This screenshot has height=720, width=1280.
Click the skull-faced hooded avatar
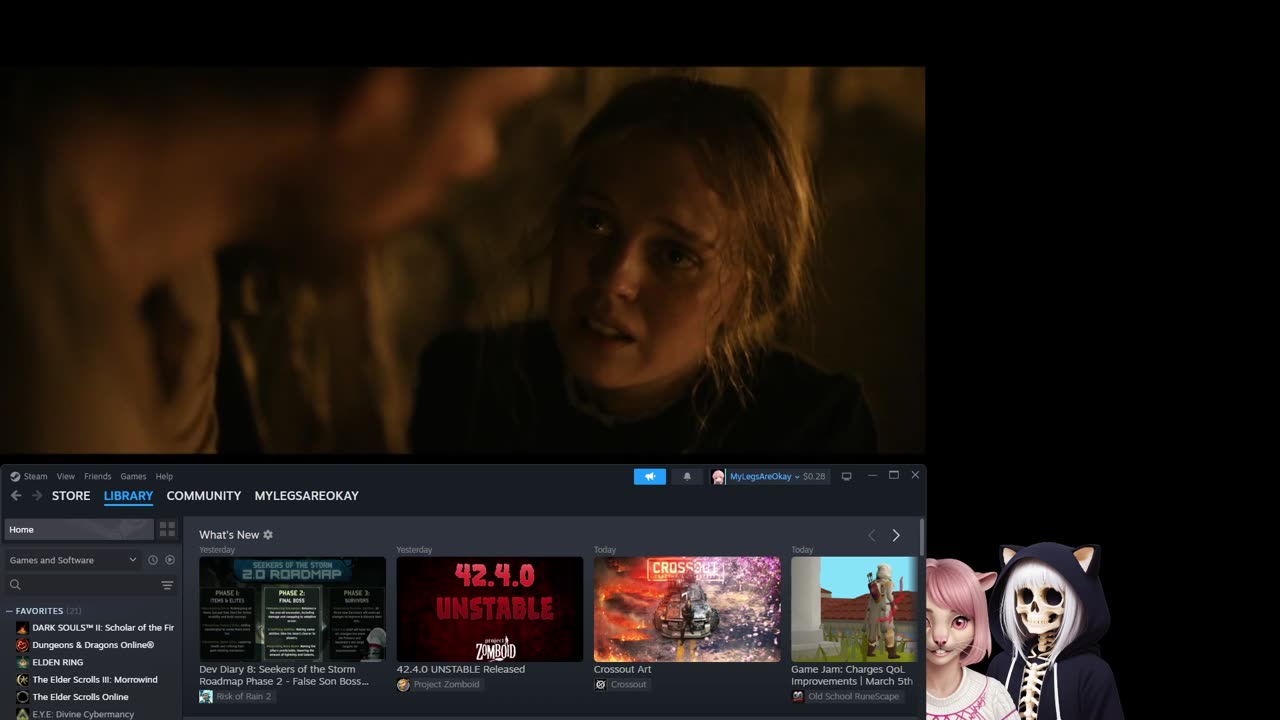tap(1055, 632)
